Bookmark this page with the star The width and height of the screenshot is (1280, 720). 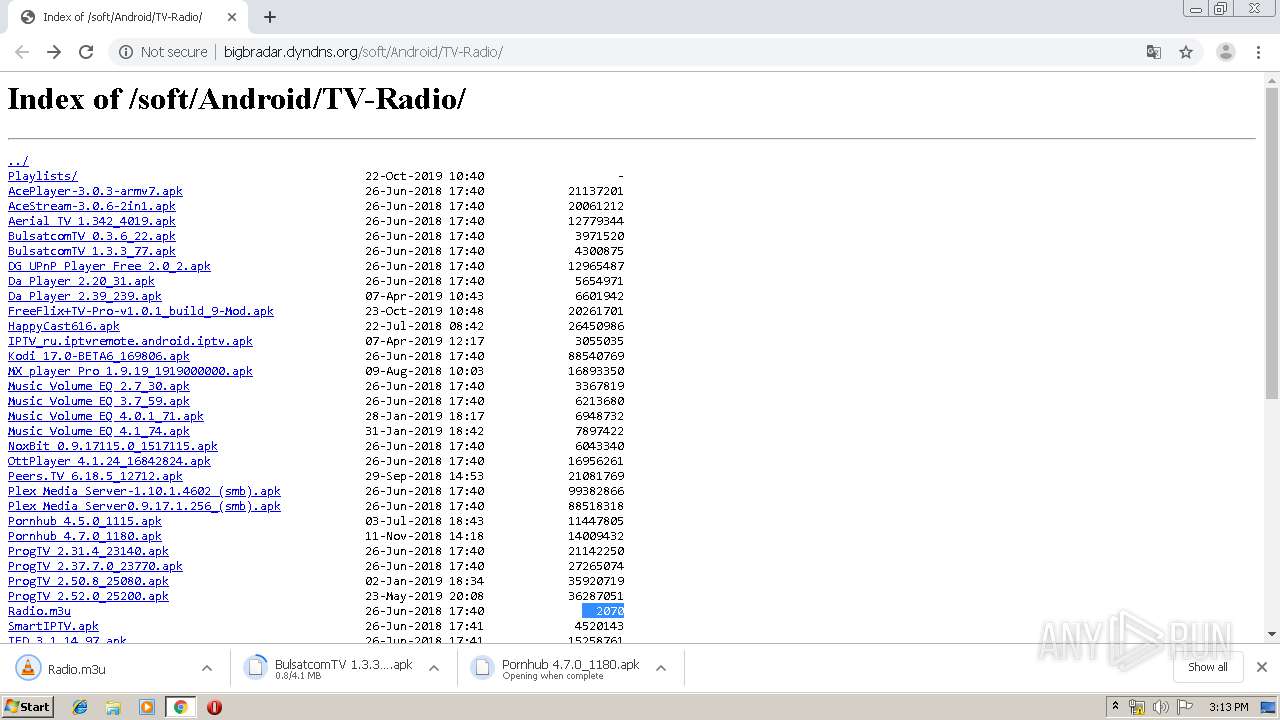[1186, 52]
